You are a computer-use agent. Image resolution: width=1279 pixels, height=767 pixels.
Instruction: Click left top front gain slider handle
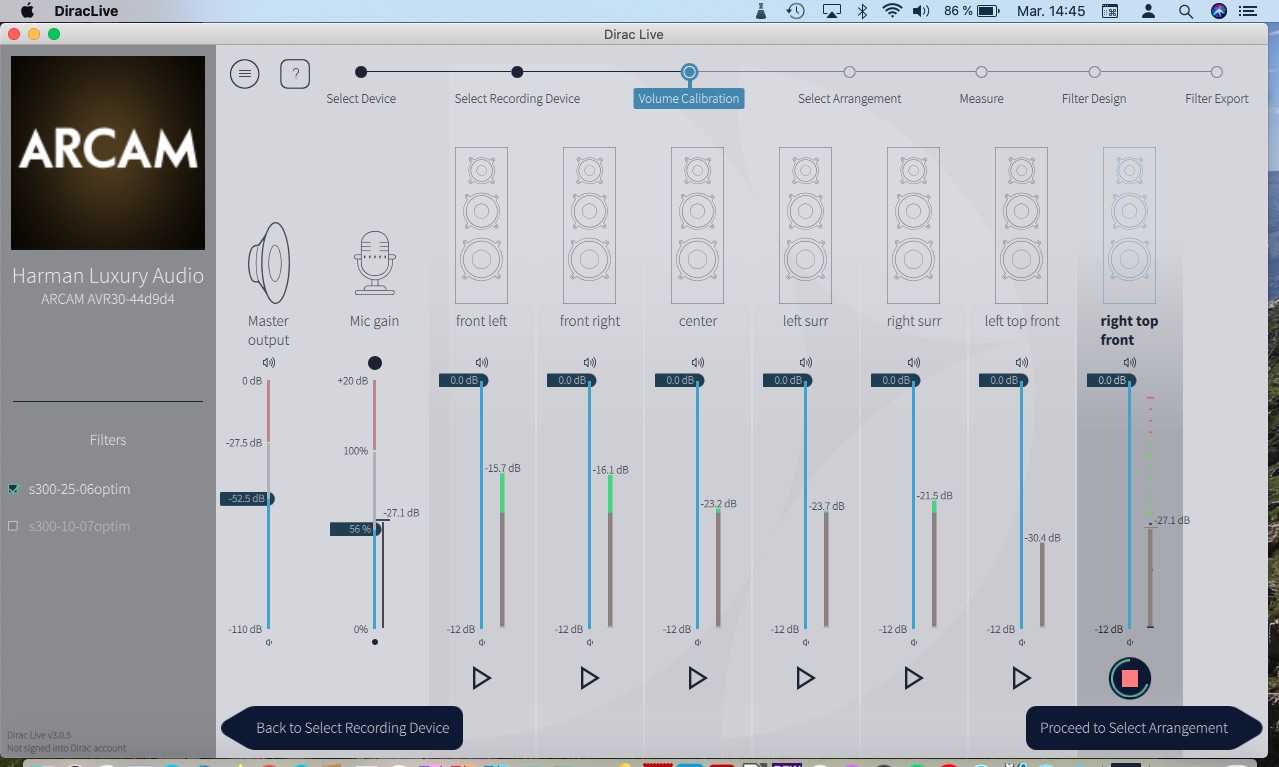[x=1003, y=380]
